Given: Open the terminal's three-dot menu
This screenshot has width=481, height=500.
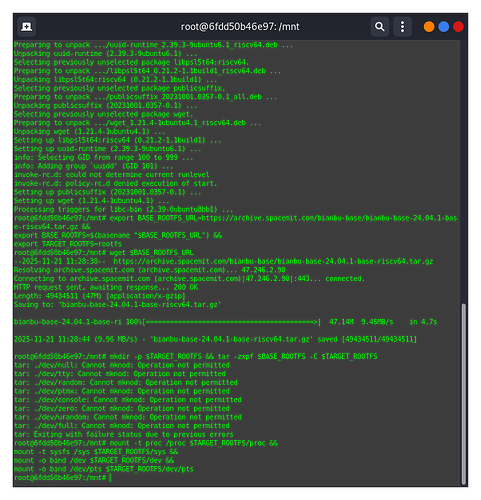Looking at the screenshot, I should pyautogui.click(x=402, y=27).
